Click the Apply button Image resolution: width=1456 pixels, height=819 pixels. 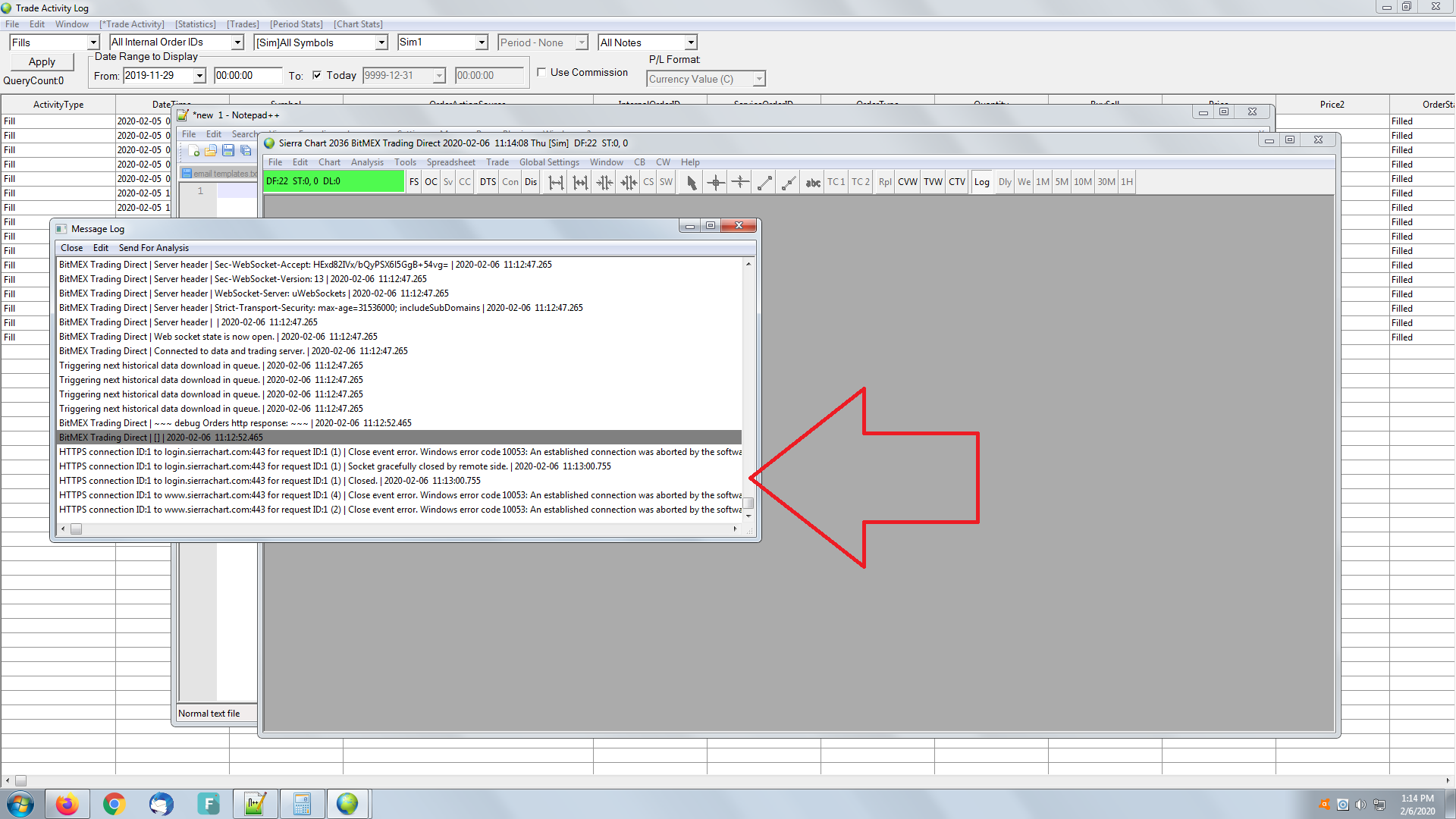(x=42, y=62)
